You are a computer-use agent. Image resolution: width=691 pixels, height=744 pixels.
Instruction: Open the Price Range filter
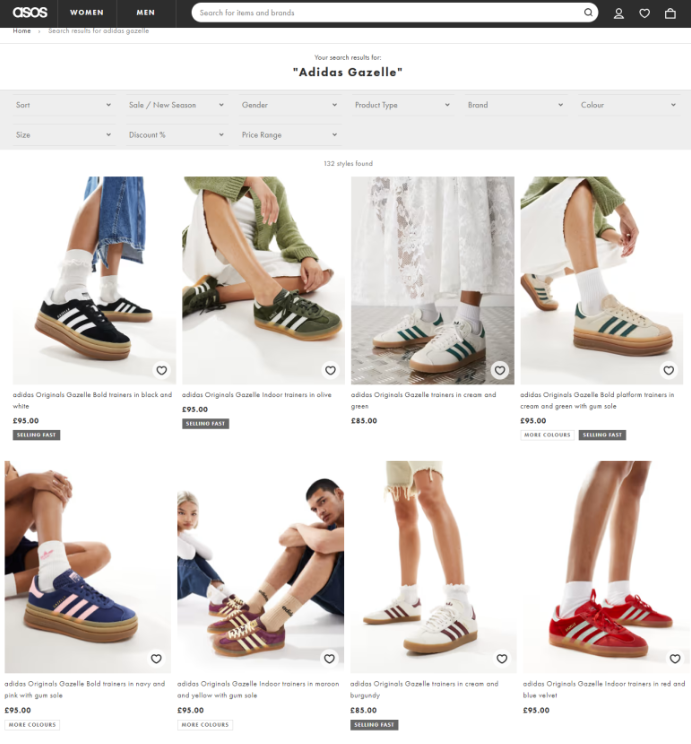[x=289, y=135]
